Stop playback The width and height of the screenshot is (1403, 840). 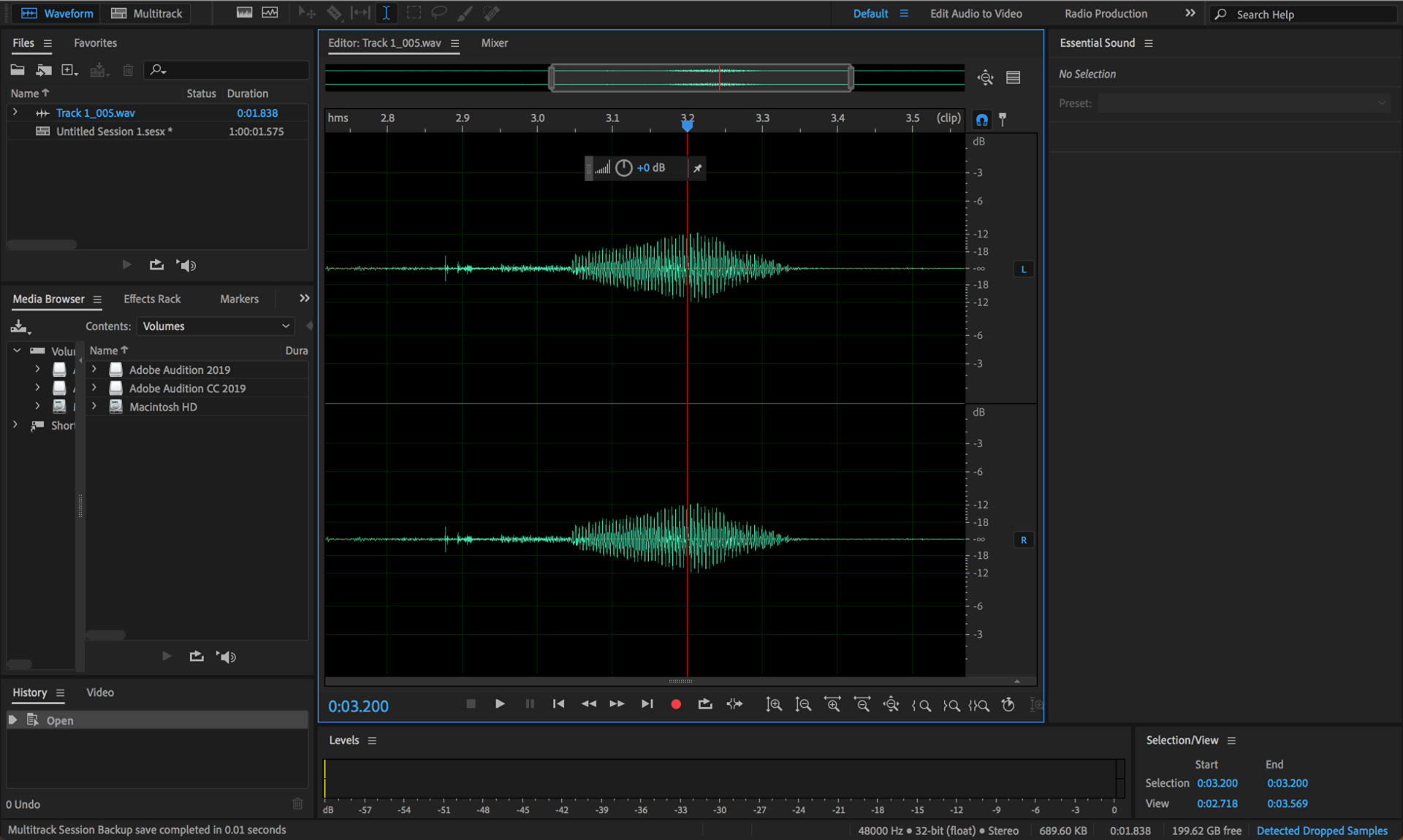pyautogui.click(x=471, y=704)
